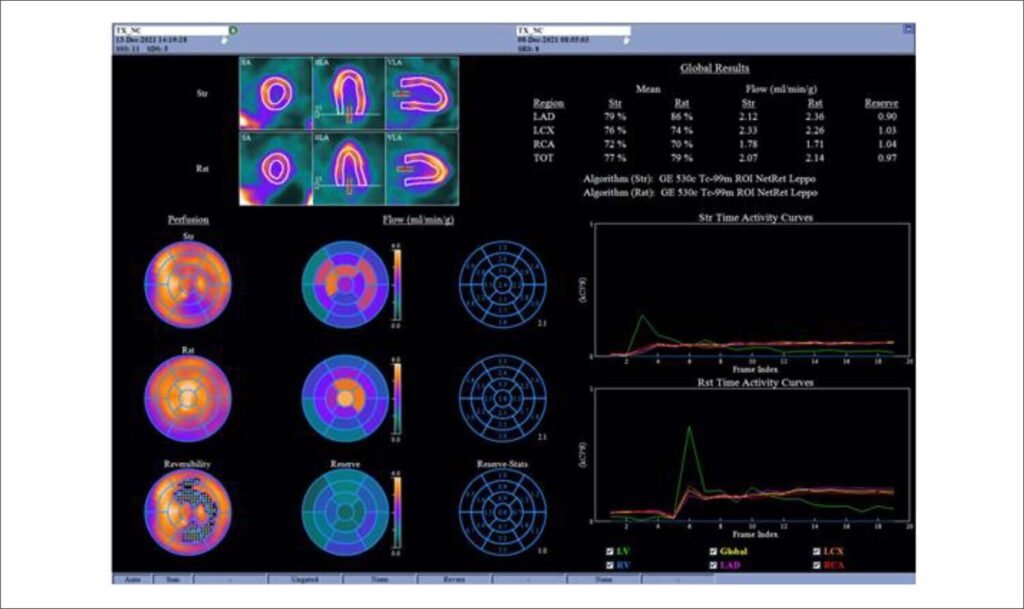
Task: Select the stress short-axis (SA) slice image
Action: 275,93
